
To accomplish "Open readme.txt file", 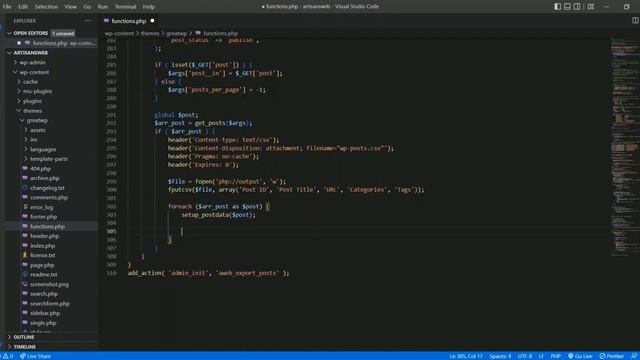I will click(x=44, y=275).
